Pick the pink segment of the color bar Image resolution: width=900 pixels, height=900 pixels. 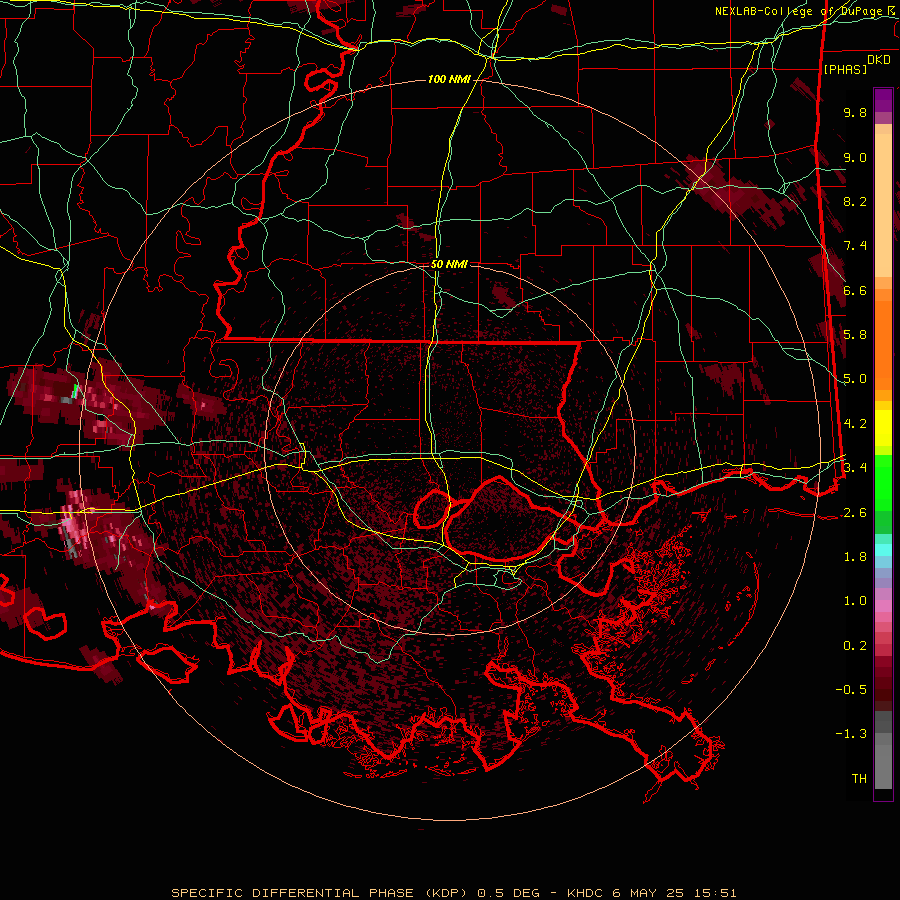pos(883,606)
